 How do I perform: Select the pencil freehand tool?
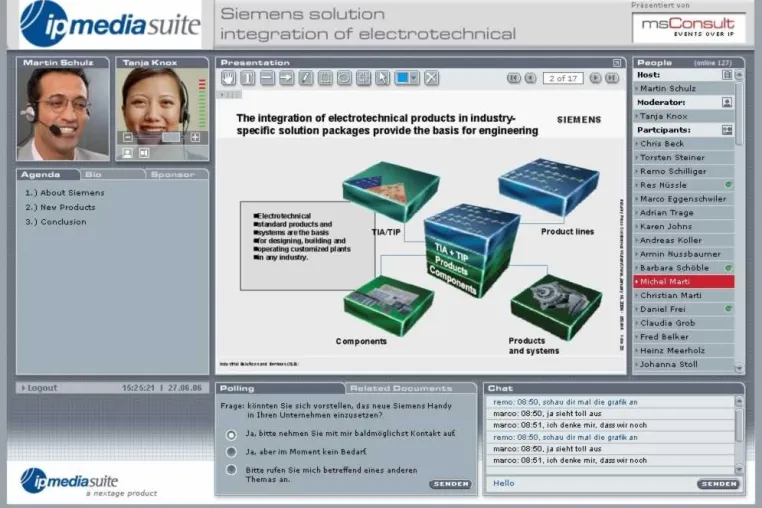pos(306,78)
